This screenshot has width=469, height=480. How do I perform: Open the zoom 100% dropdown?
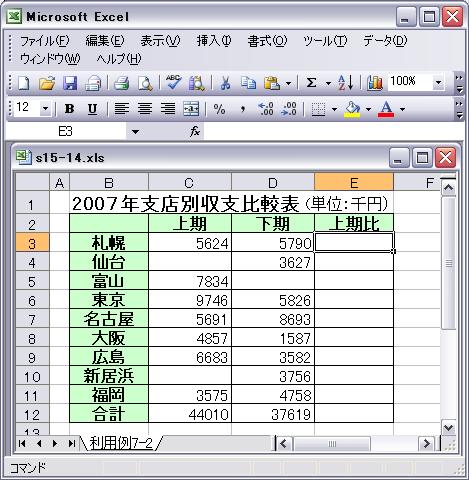(439, 82)
